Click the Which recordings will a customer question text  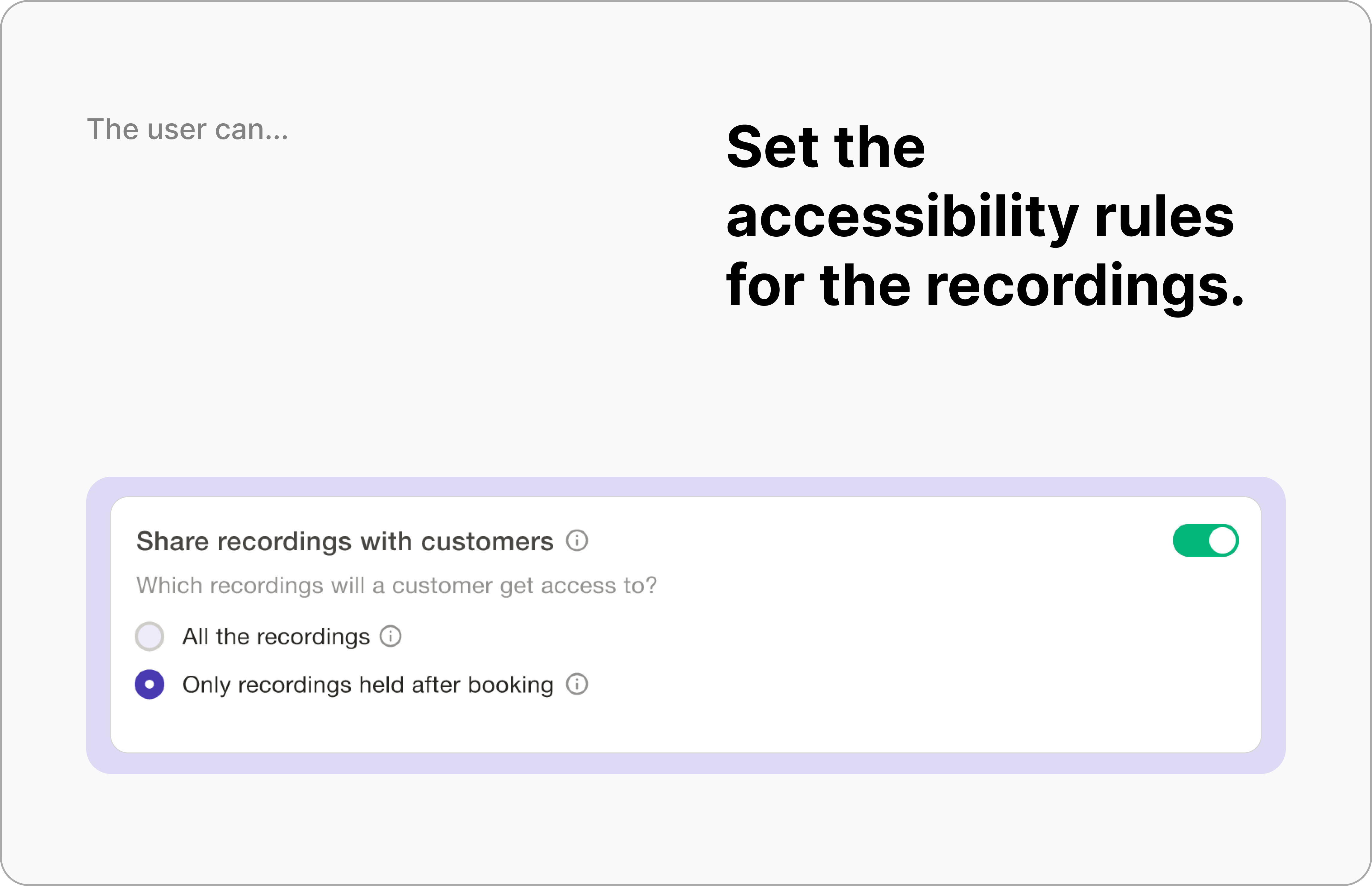(x=397, y=586)
